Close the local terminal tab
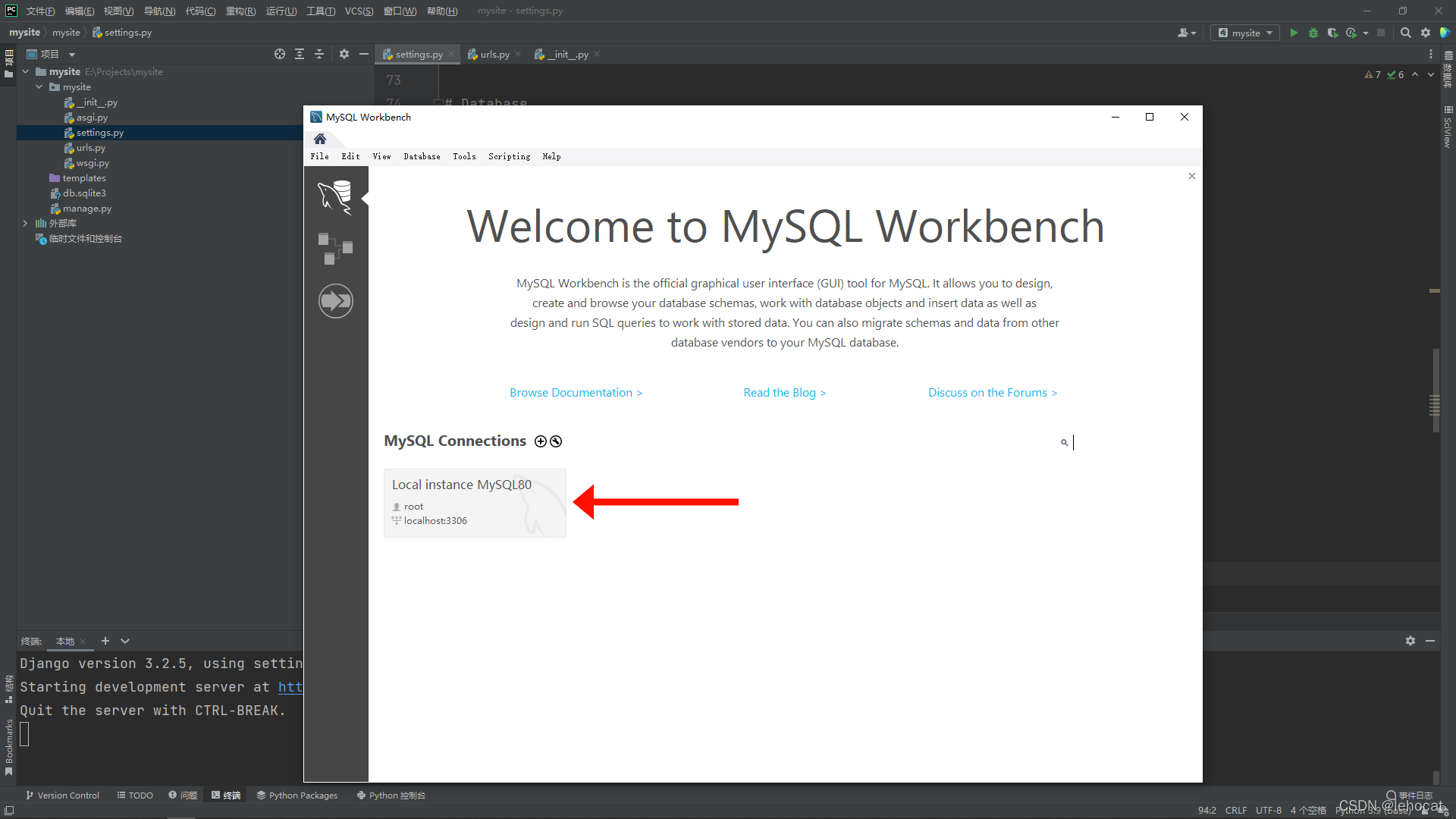This screenshot has width=1456, height=819. (83, 642)
